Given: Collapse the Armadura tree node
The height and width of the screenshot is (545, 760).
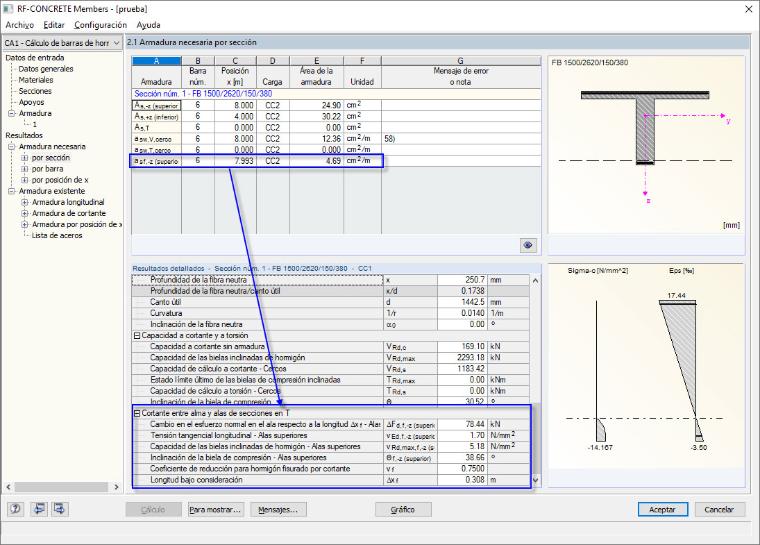Looking at the screenshot, I should pyautogui.click(x=12, y=113).
